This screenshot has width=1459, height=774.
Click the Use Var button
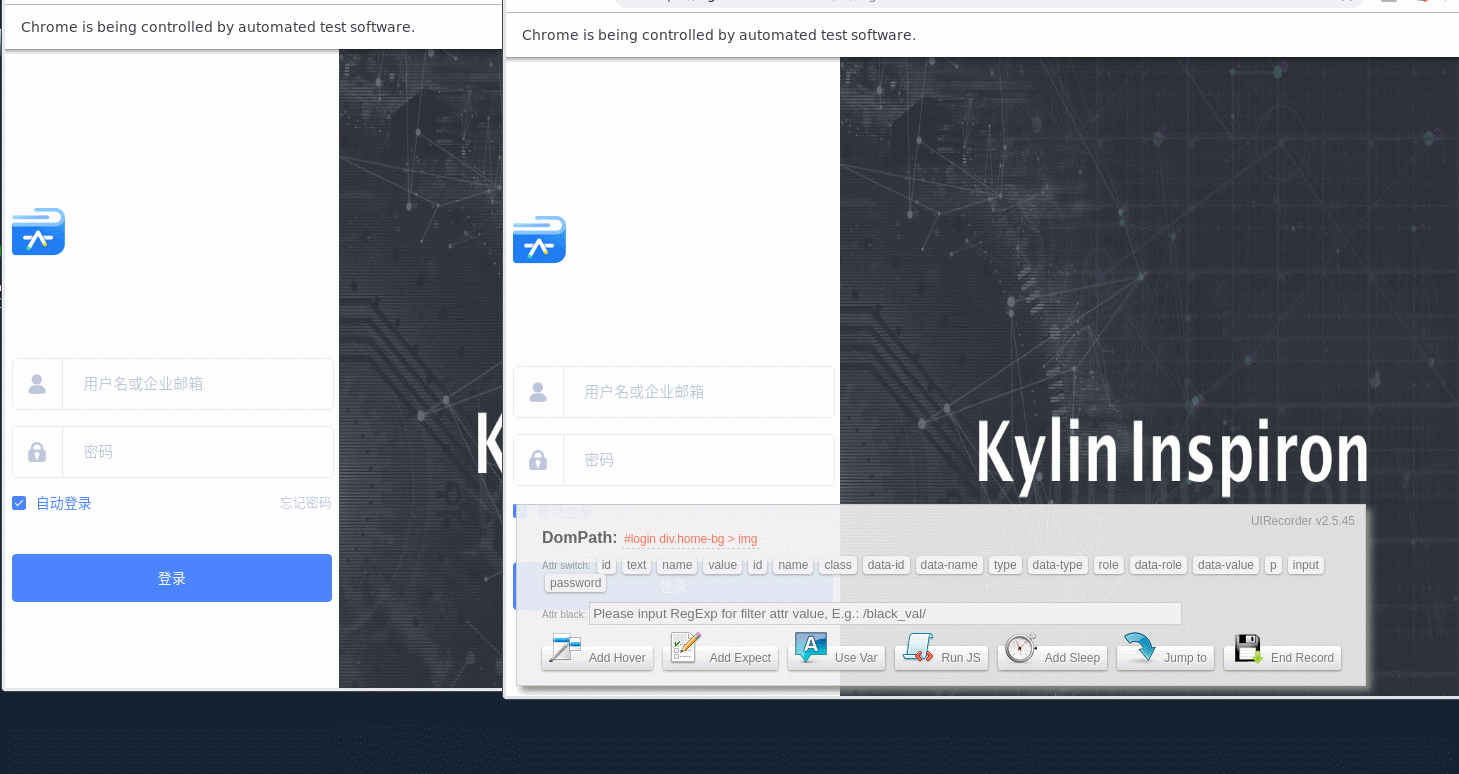pyautogui.click(x=836, y=652)
